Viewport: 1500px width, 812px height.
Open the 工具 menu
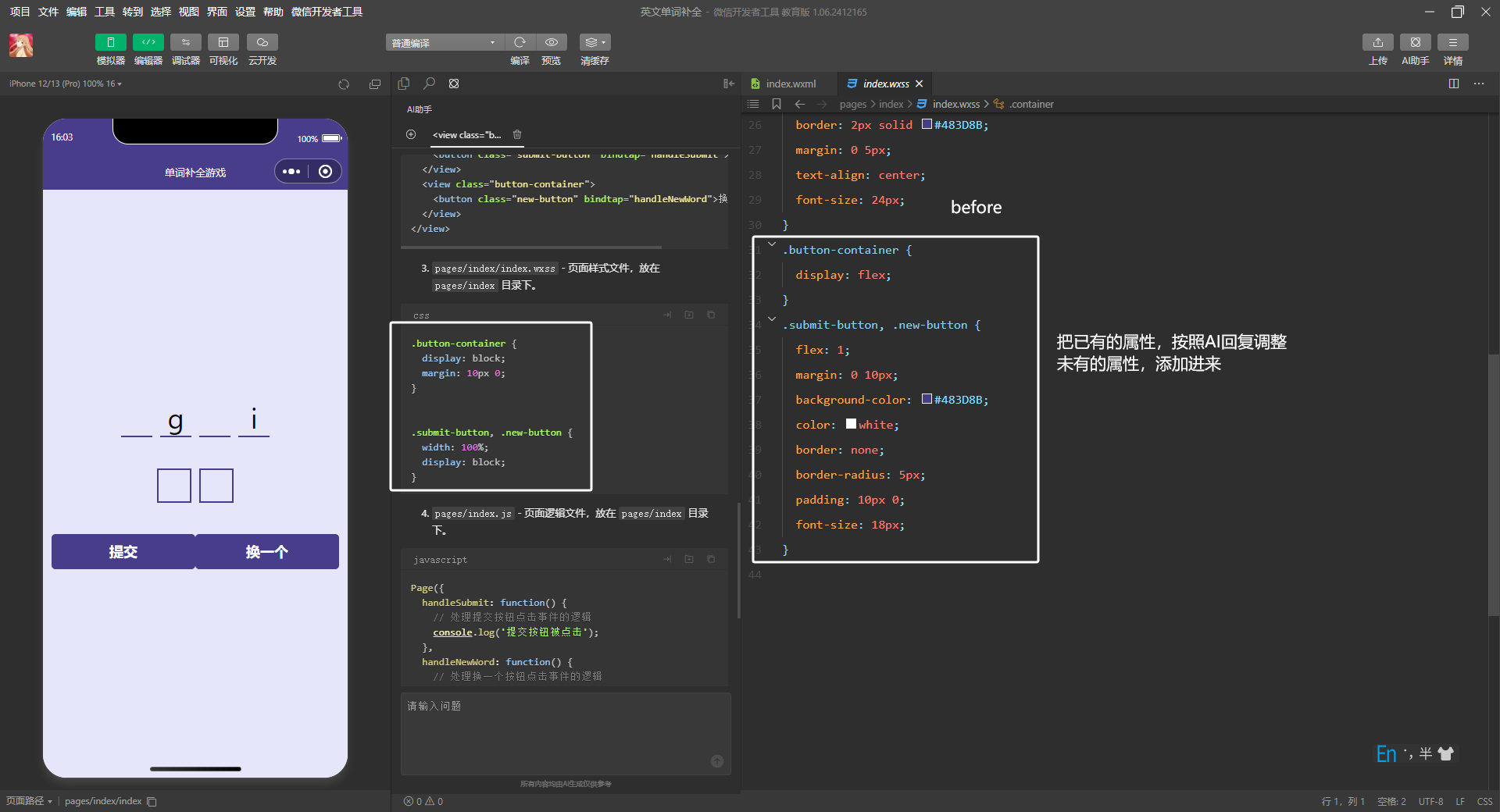[105, 12]
